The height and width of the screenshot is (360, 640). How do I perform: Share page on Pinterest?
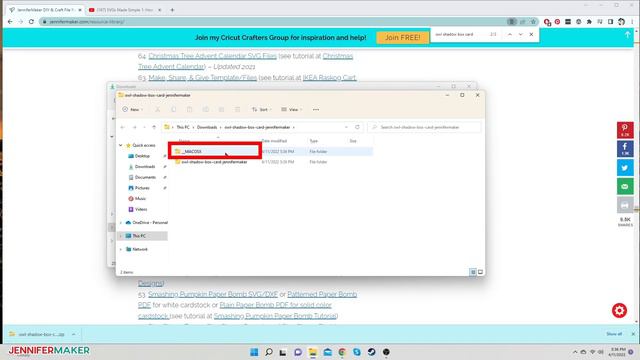625,130
